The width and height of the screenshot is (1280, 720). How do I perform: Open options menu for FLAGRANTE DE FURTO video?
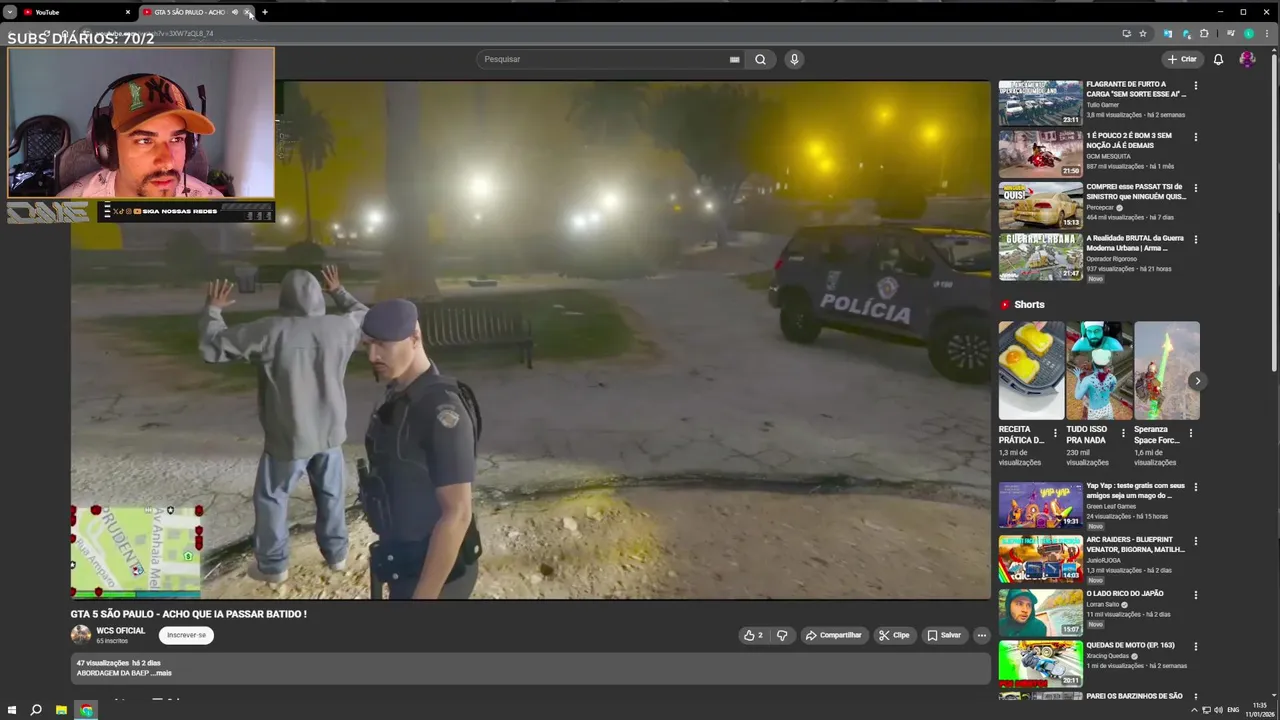click(x=1195, y=86)
